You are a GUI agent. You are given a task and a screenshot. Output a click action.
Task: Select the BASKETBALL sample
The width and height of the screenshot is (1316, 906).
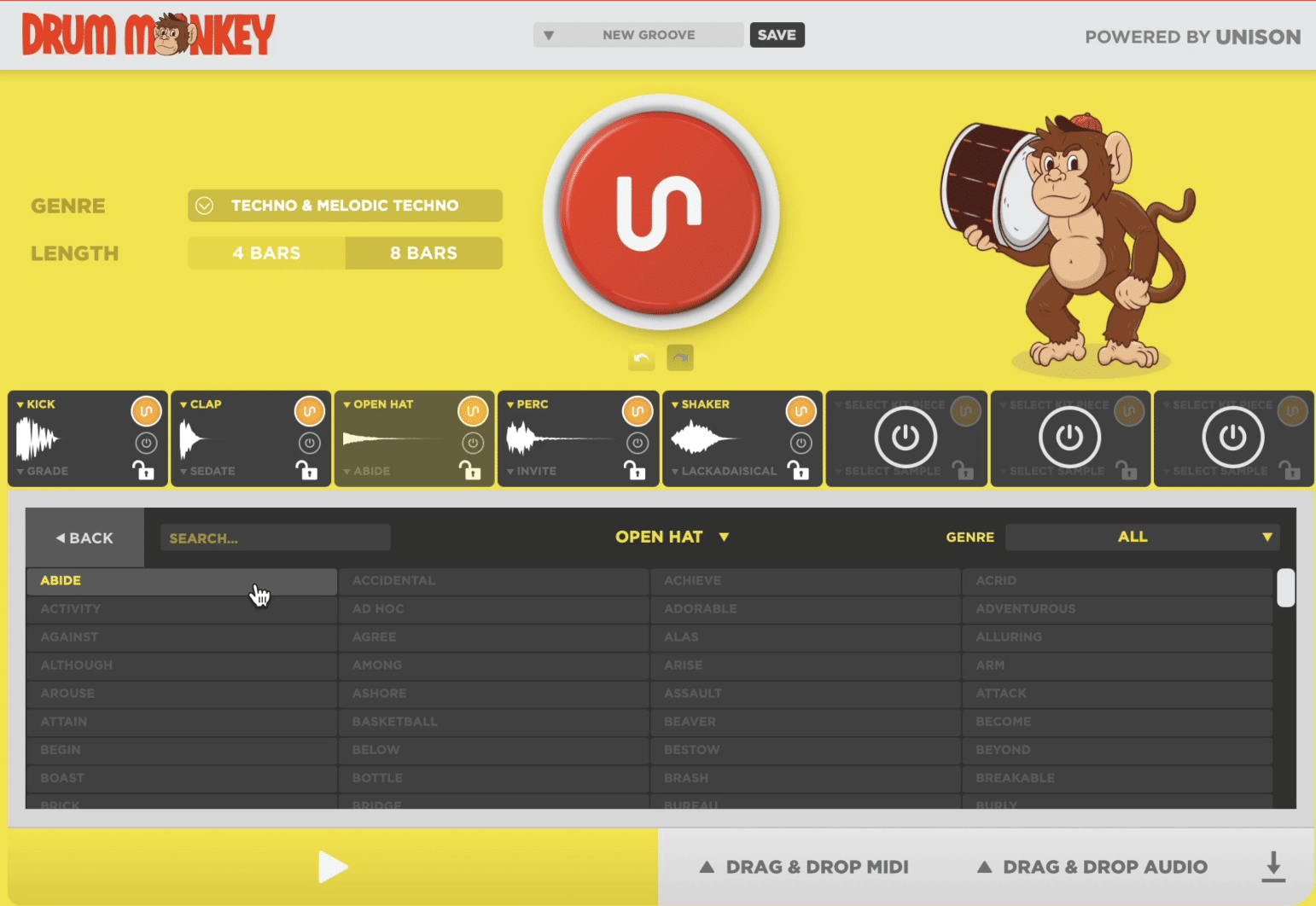point(493,722)
